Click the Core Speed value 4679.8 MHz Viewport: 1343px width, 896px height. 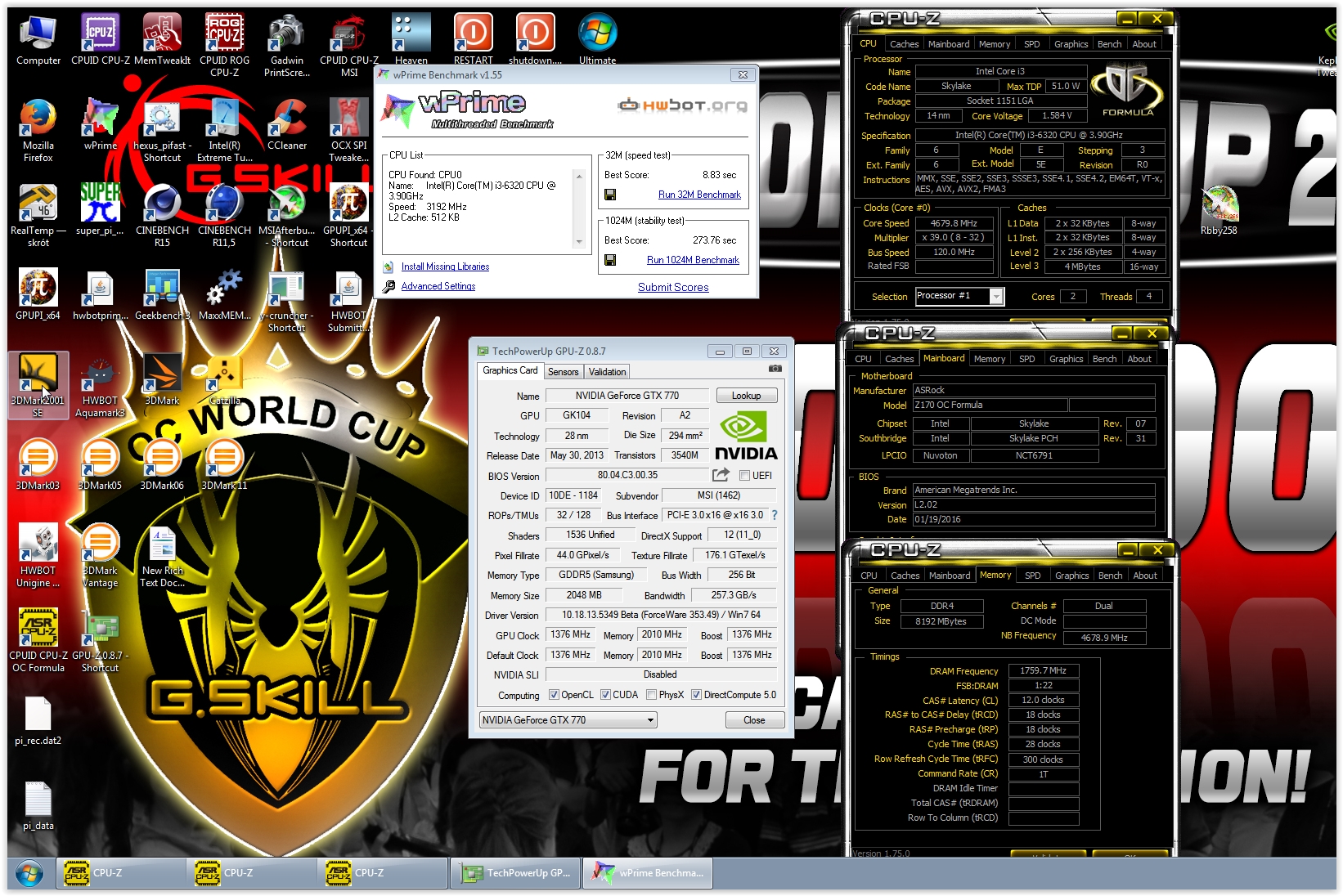pyautogui.click(x=954, y=223)
